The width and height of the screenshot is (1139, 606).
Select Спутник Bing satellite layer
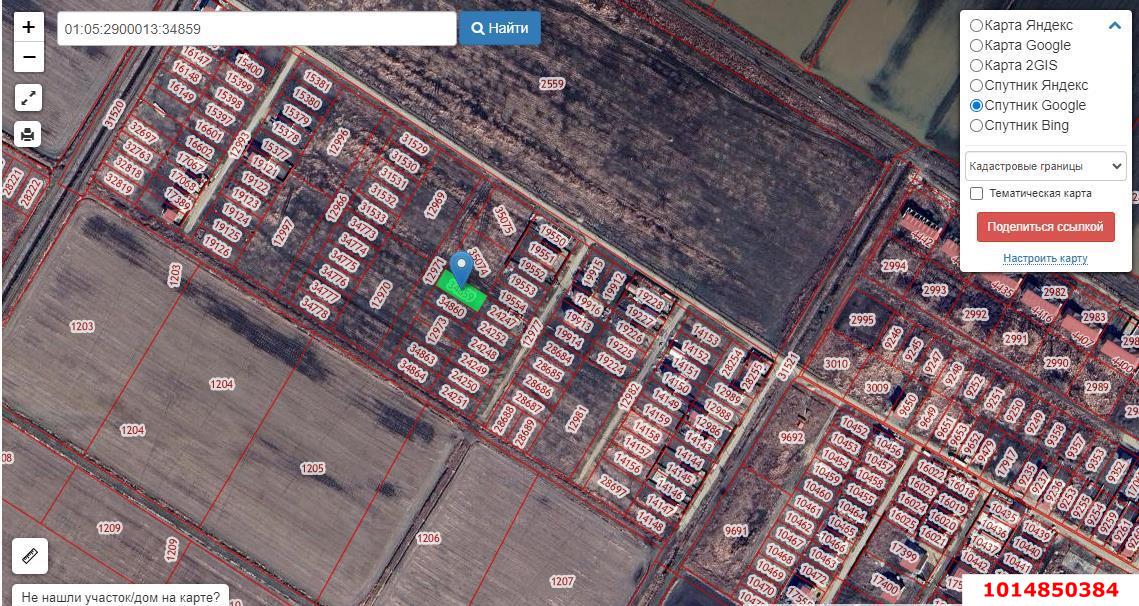[976, 125]
